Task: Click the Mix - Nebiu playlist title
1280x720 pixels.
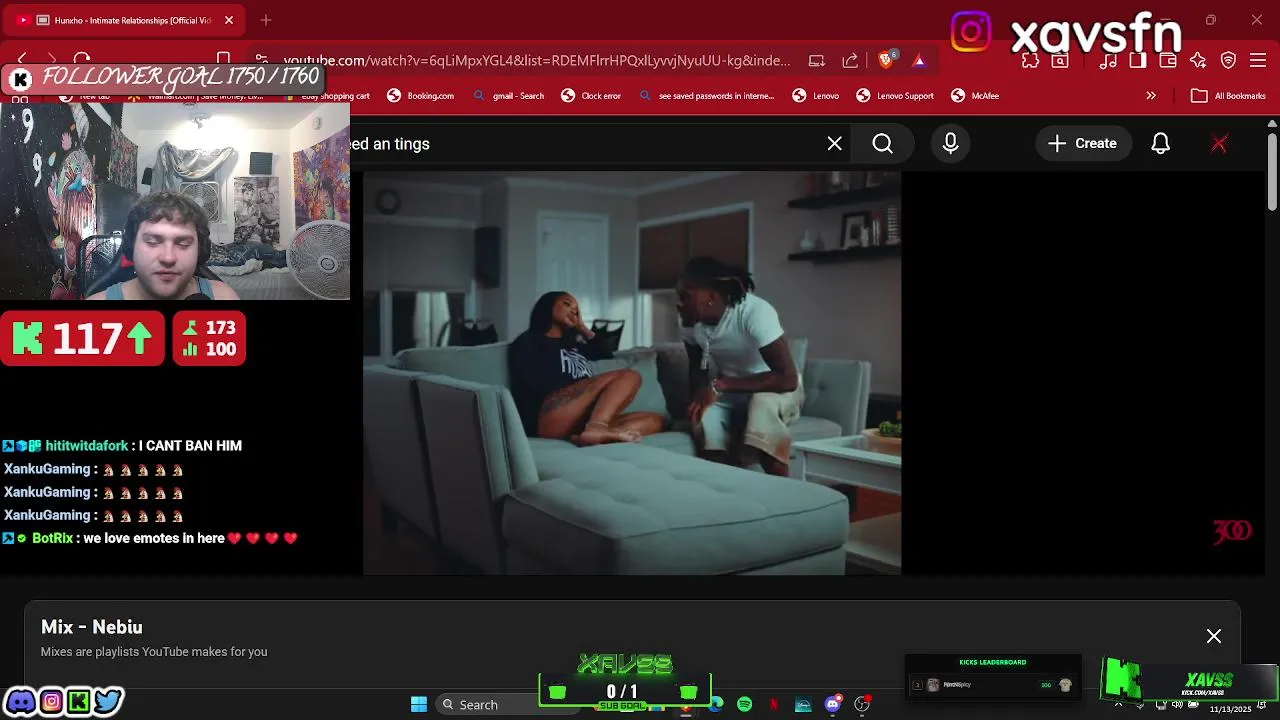Action: tap(92, 627)
